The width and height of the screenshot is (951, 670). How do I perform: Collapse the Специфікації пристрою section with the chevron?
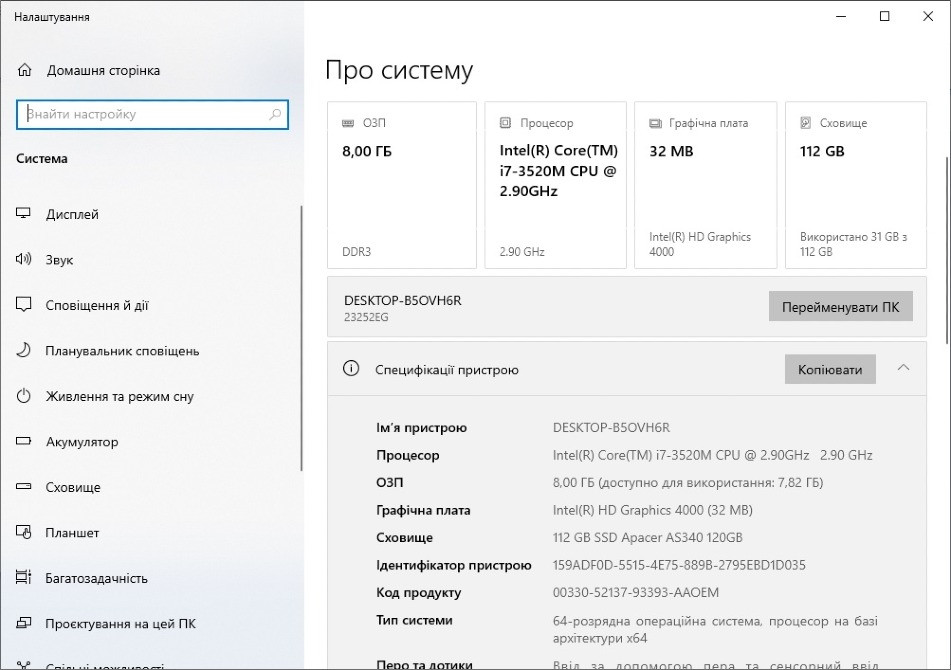903,368
